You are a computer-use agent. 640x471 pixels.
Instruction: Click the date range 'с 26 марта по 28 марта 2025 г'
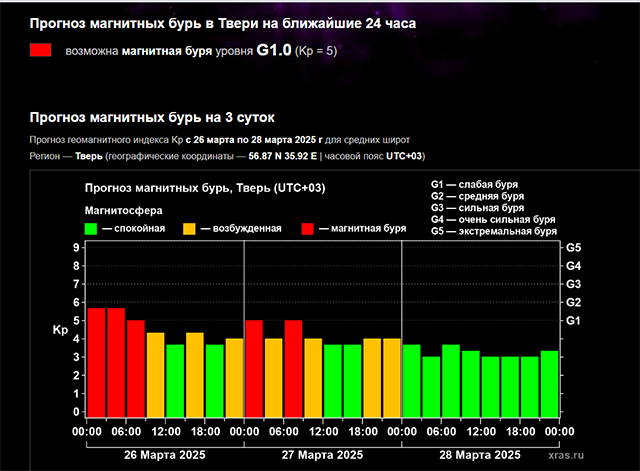pyautogui.click(x=254, y=140)
